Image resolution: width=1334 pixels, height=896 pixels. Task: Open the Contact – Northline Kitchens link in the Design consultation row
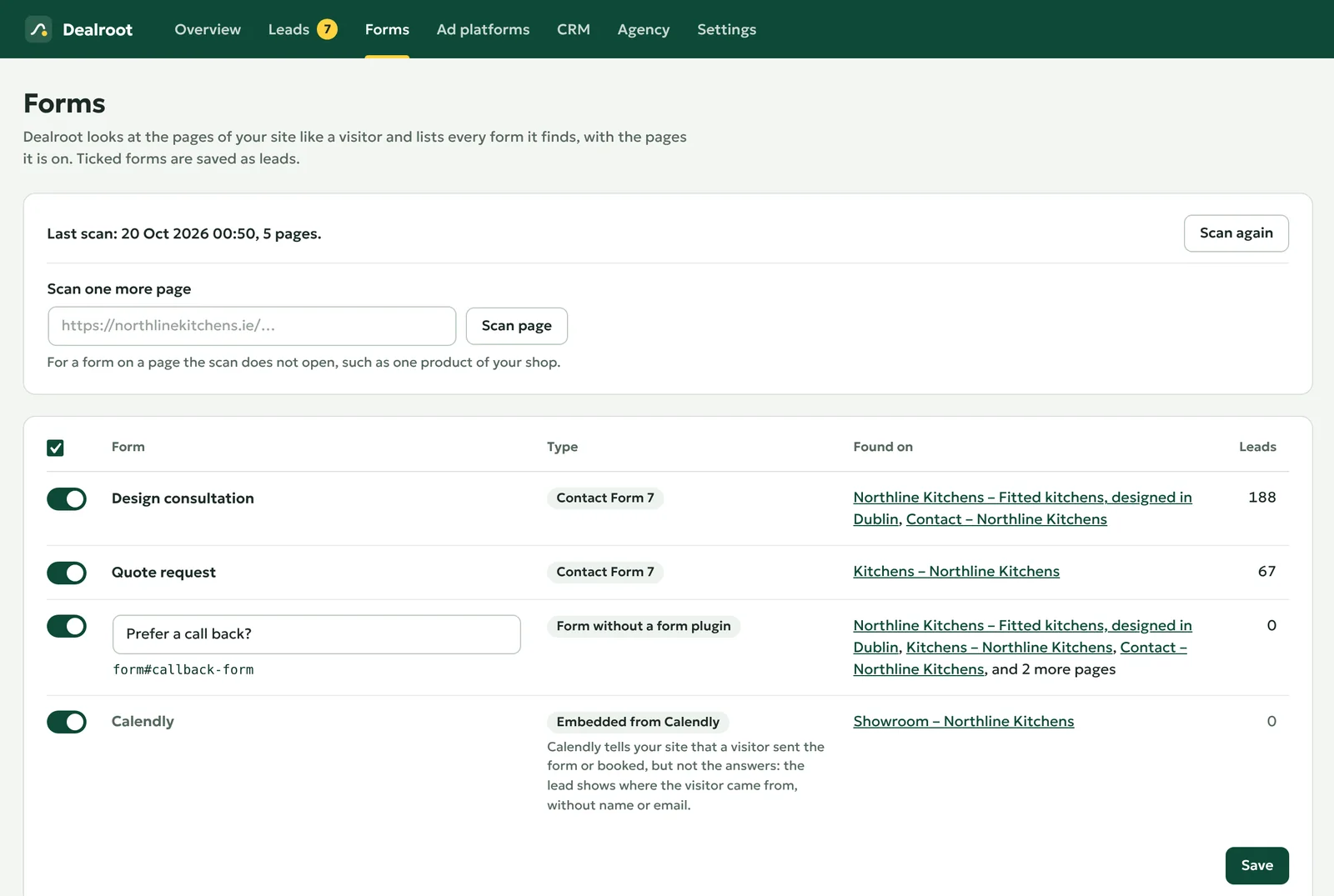pos(1006,518)
